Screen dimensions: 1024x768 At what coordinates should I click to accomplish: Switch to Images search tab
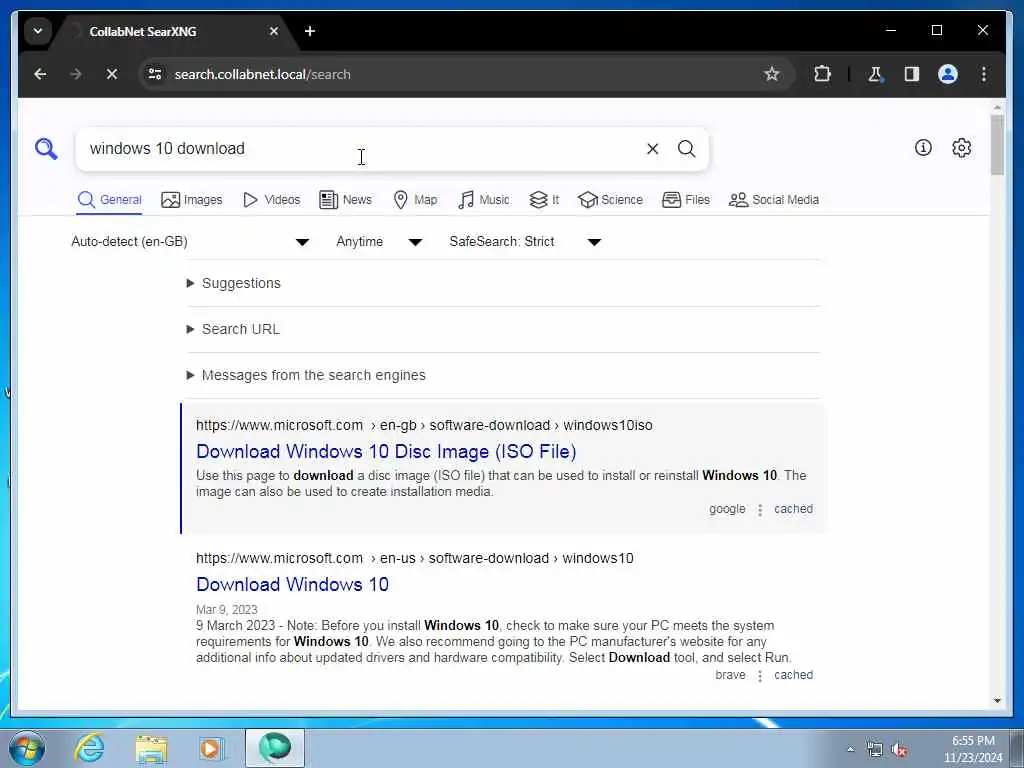click(x=191, y=200)
